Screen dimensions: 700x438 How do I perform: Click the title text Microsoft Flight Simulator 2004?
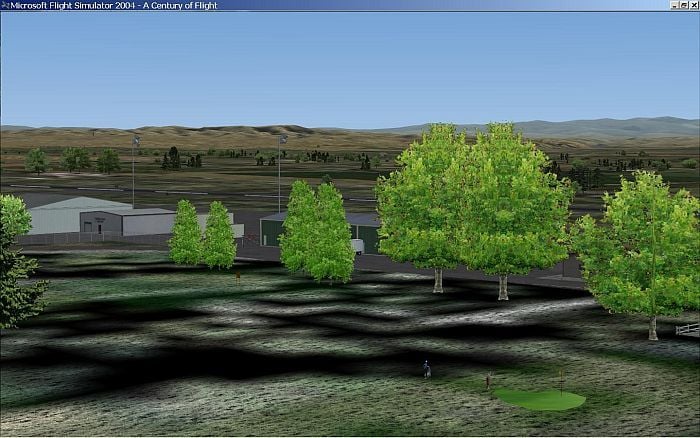point(73,5)
